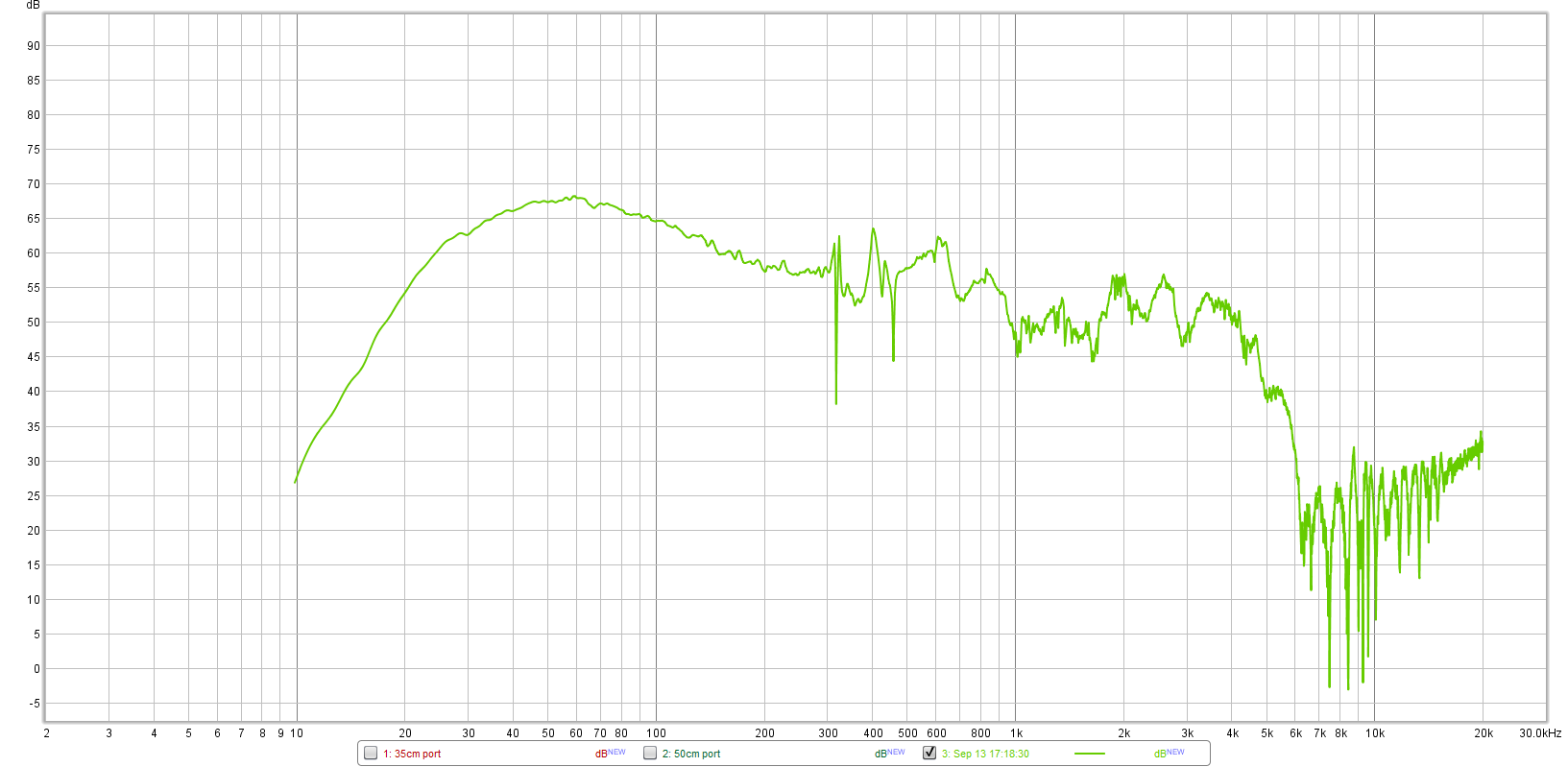Click the '100' frequency axis label
The image size is (1568, 767).
(x=656, y=732)
